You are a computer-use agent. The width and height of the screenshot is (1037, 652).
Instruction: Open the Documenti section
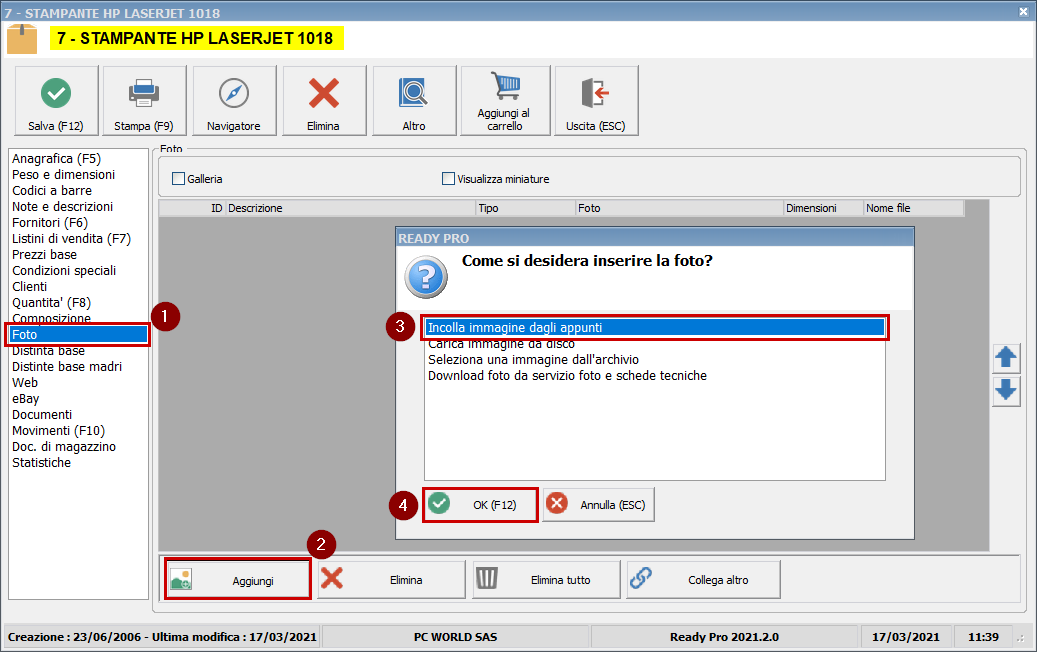pos(42,415)
